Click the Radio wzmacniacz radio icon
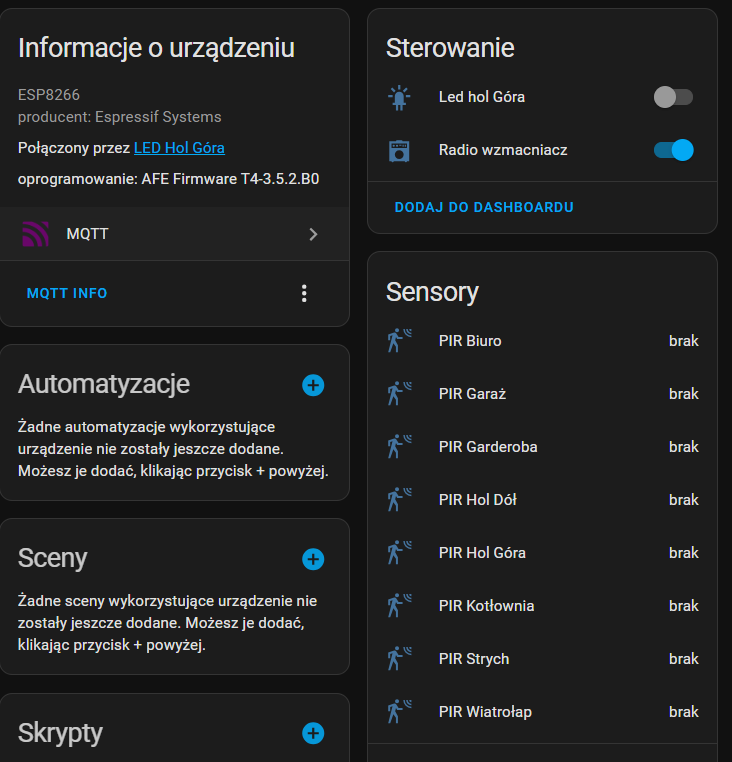Screen dimensions: 732x762 tap(399, 151)
